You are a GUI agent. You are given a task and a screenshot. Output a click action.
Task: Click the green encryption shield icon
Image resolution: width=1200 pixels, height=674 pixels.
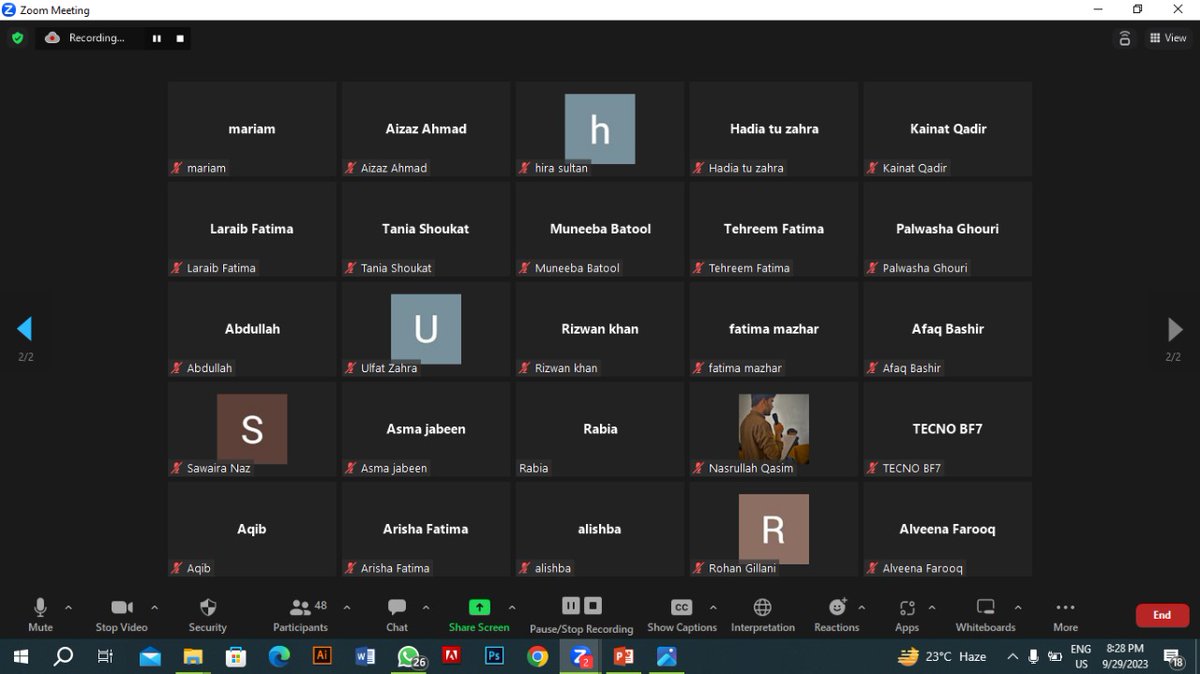click(17, 38)
